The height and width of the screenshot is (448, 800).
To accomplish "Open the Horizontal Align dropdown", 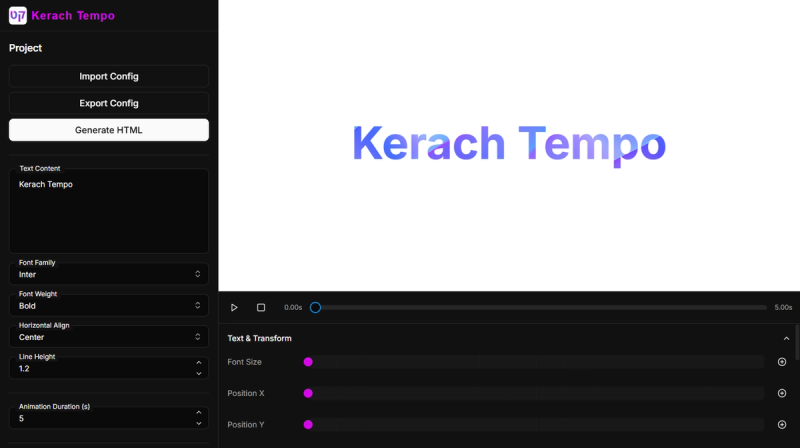I will [x=109, y=337].
